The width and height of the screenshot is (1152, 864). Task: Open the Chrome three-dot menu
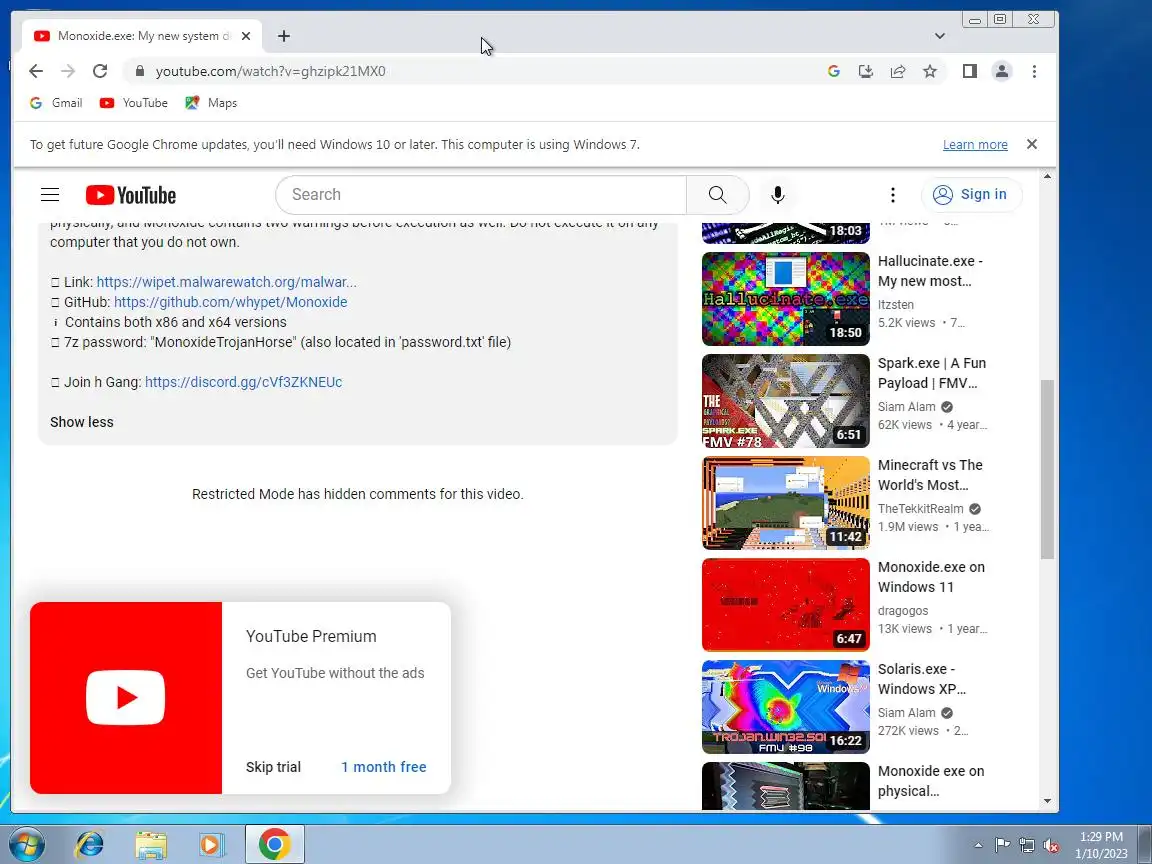click(x=1034, y=71)
